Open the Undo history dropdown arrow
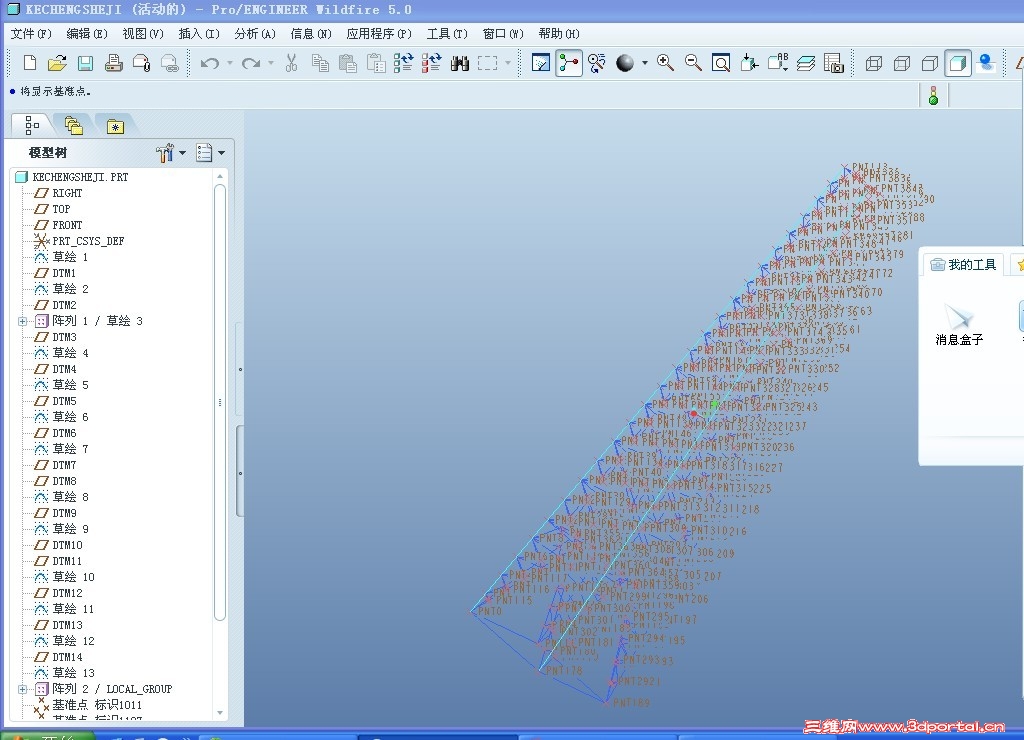1024x740 pixels. (x=230, y=63)
